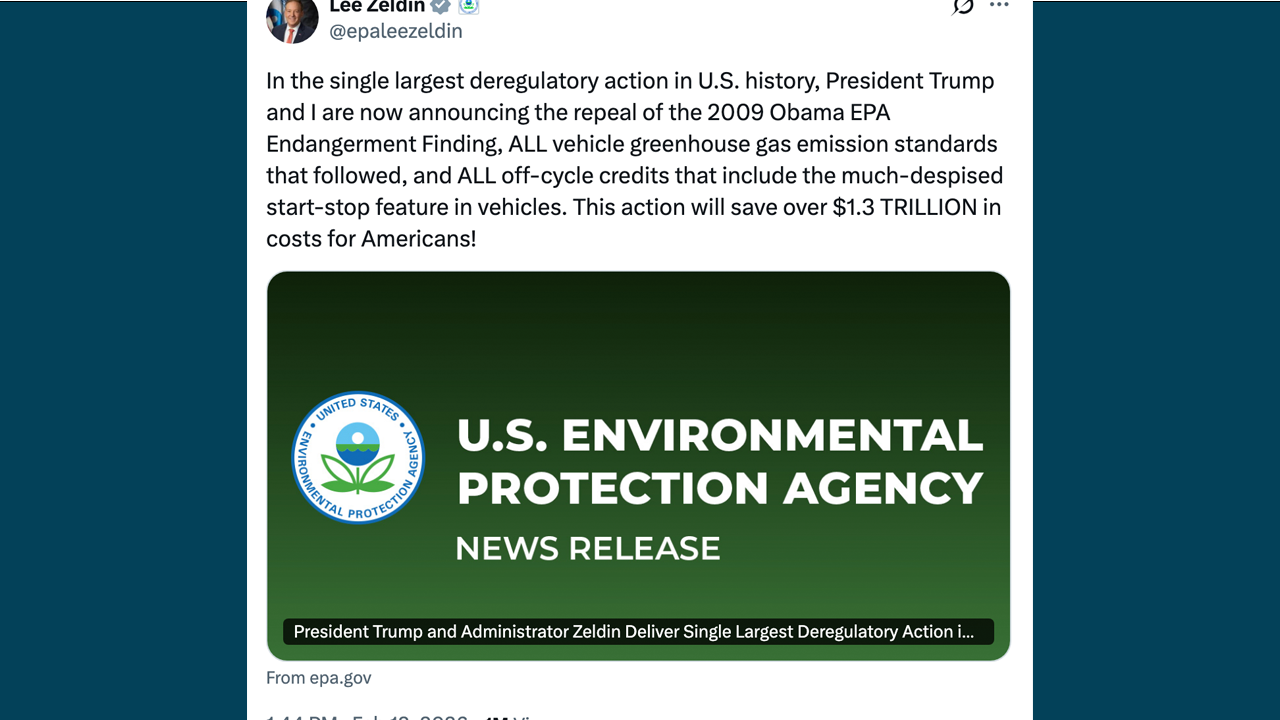Click the verified checkmark beside Lee Zeldin
Image resolution: width=1280 pixels, height=720 pixels.
[x=438, y=5]
